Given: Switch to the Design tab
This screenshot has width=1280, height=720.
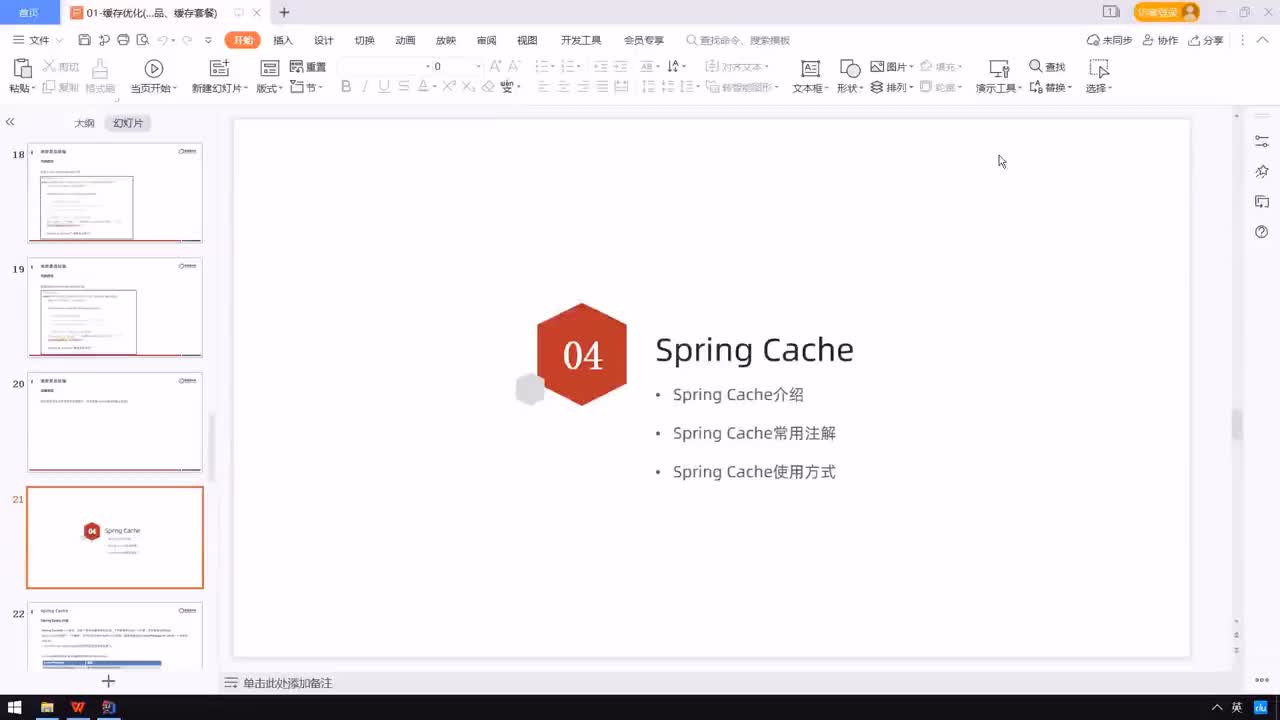Looking at the screenshot, I should (x=324, y=40).
